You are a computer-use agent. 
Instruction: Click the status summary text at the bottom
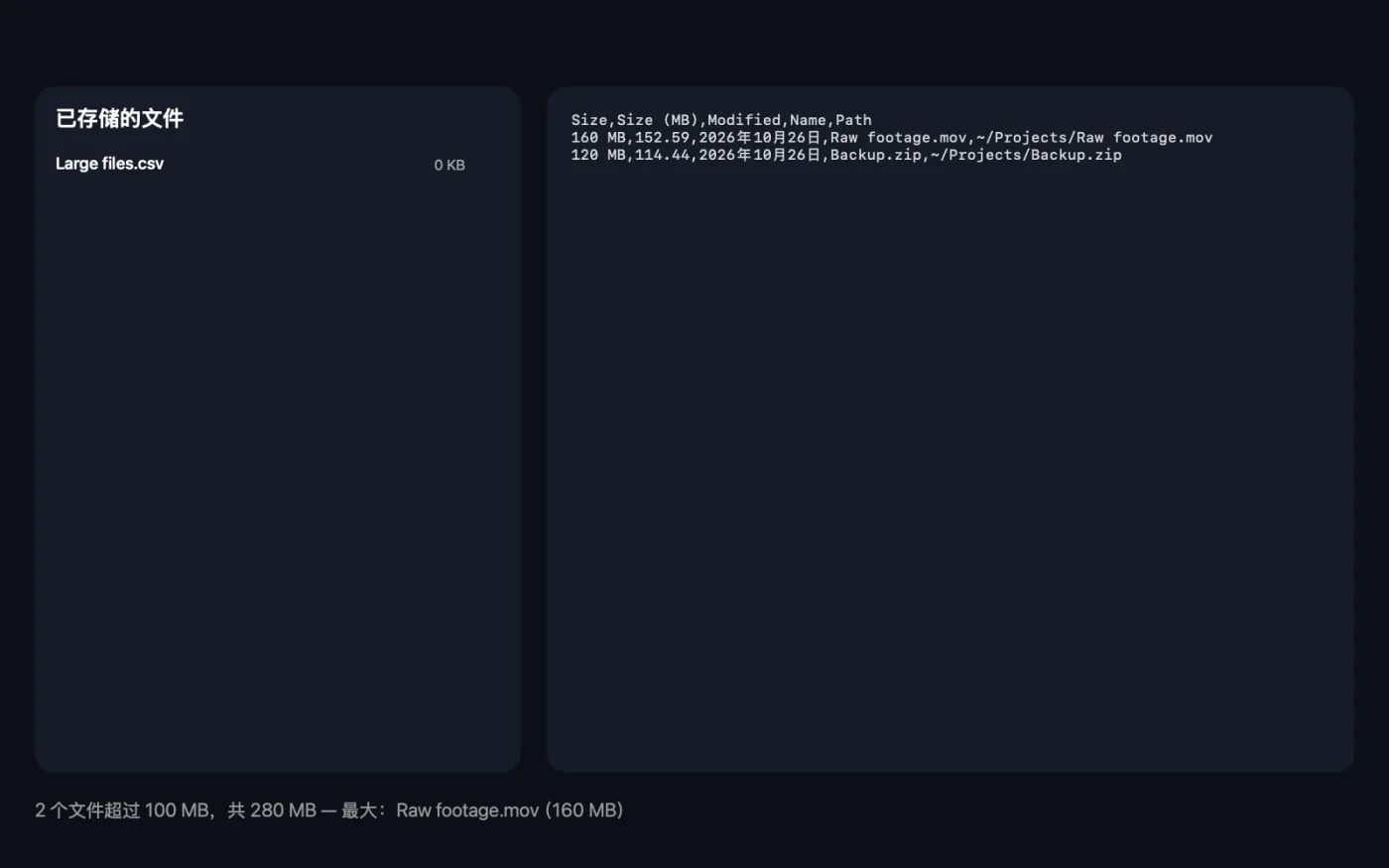pos(328,810)
